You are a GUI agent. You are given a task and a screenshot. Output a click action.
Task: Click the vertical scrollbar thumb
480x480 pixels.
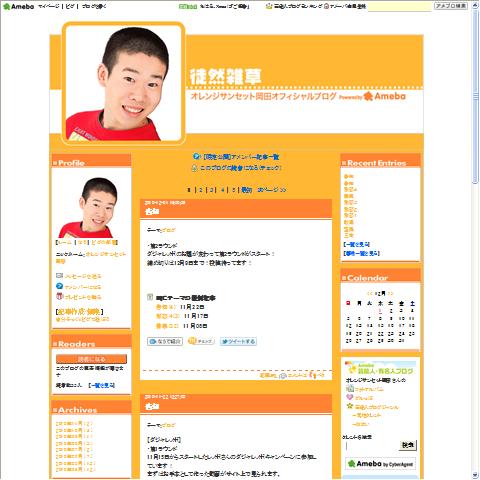click(x=476, y=97)
